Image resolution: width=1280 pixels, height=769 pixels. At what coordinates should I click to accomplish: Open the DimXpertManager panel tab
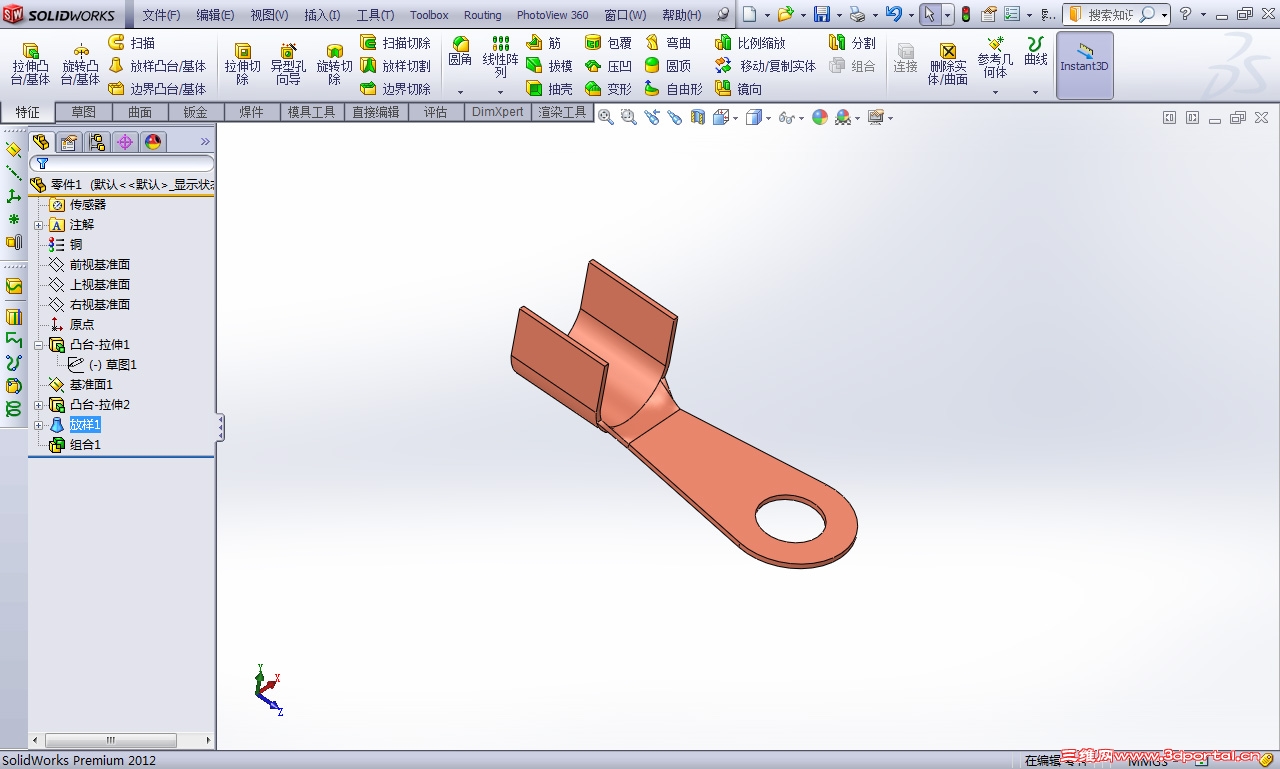point(125,142)
